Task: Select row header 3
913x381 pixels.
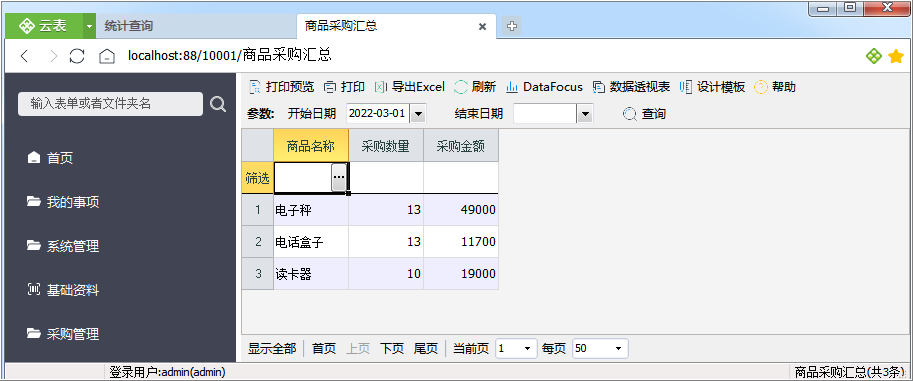Action: [x=258, y=274]
